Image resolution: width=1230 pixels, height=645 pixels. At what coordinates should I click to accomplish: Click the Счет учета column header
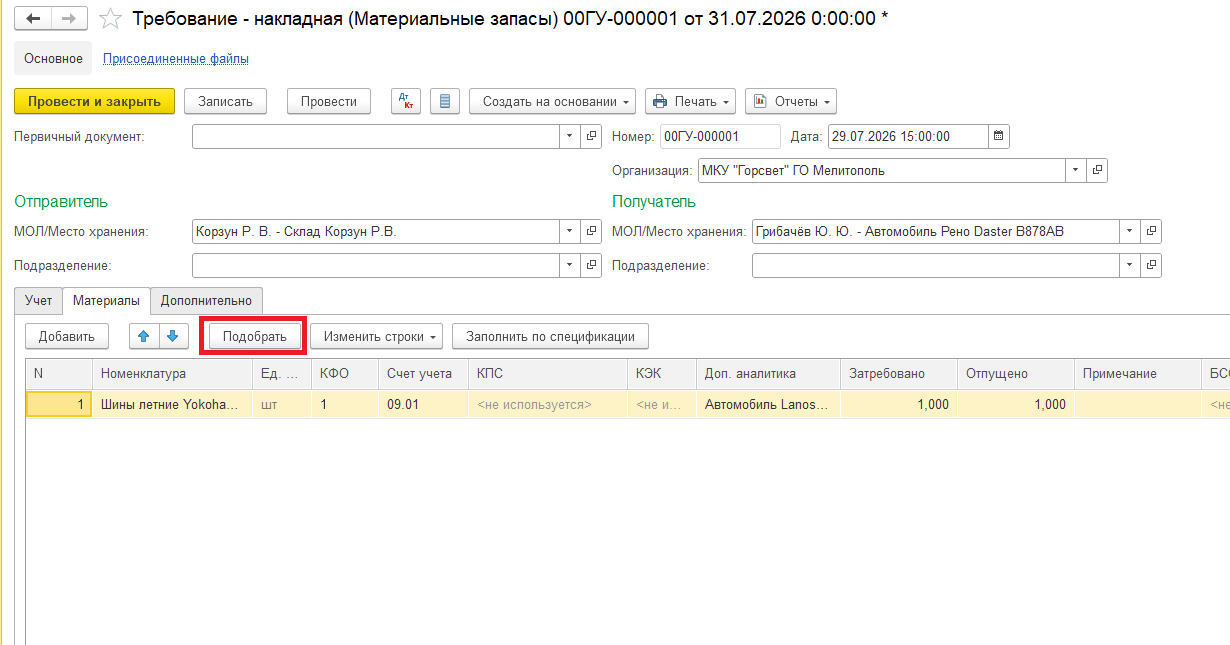pos(424,373)
